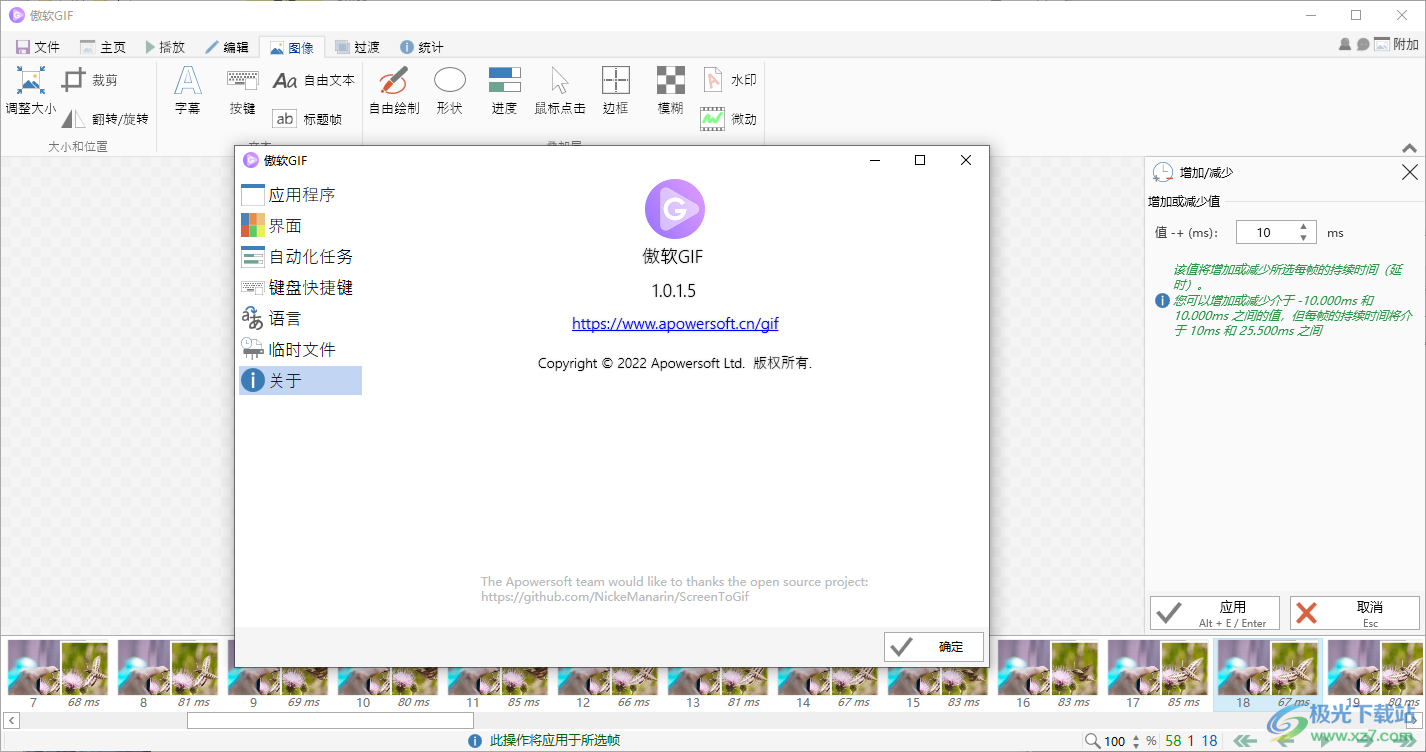Open the Border (边框) tool
1426x752 pixels.
point(616,90)
